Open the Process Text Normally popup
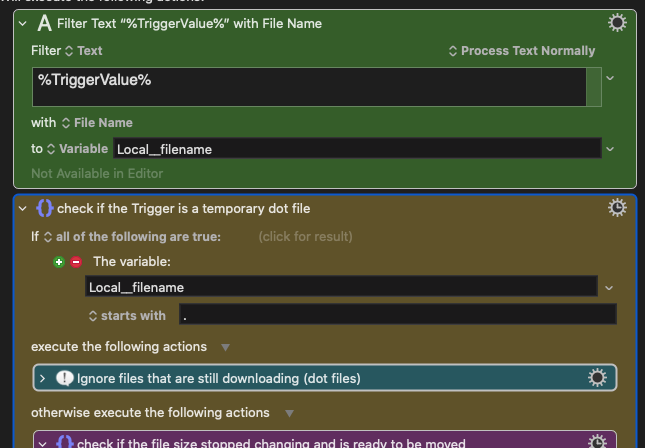Screen dimensions: 645x448 click(x=520, y=50)
